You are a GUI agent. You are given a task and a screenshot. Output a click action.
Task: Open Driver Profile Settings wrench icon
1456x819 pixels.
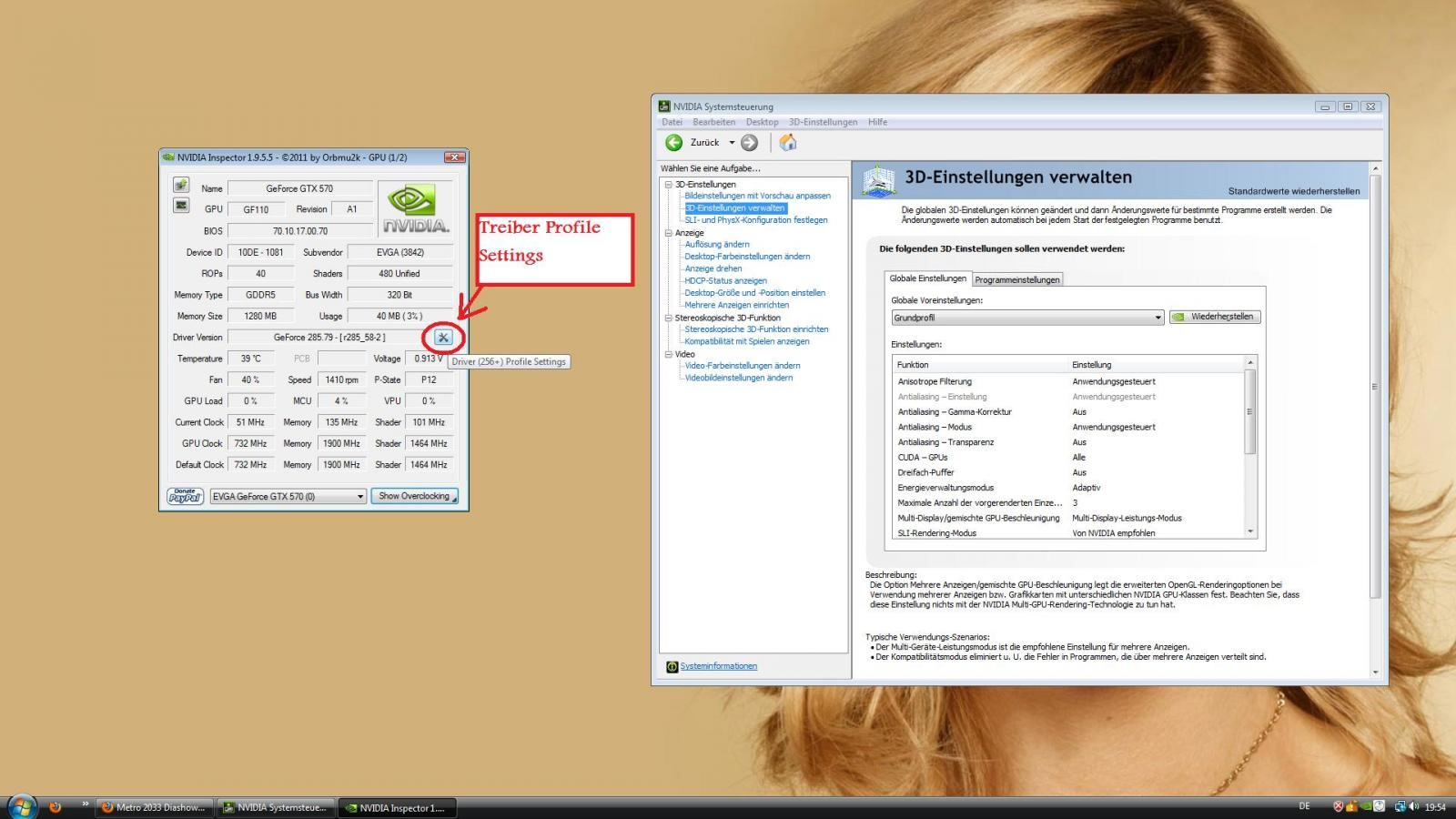tap(443, 338)
